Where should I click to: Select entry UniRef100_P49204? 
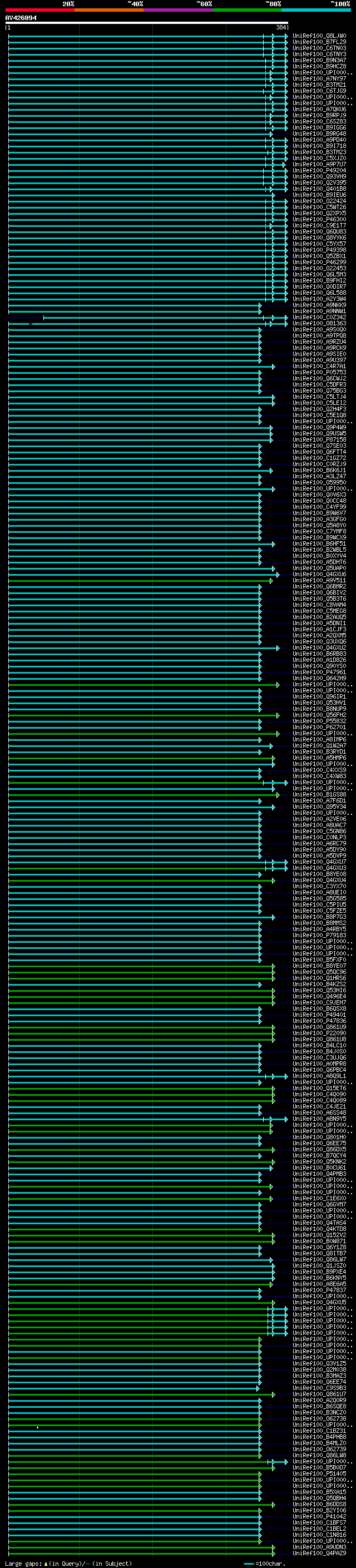[319, 170]
